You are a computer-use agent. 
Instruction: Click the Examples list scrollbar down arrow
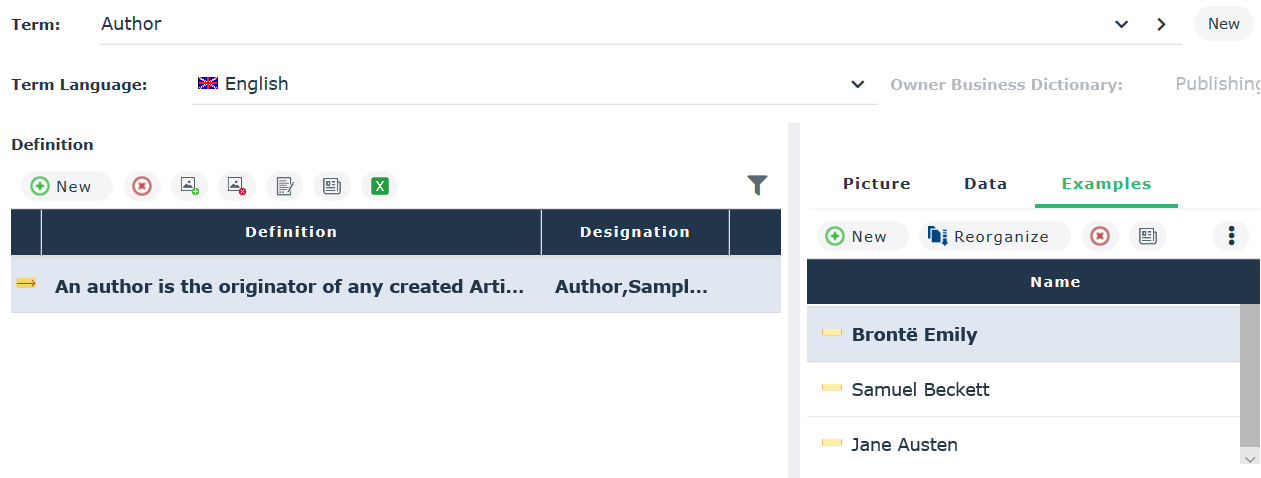point(1250,457)
